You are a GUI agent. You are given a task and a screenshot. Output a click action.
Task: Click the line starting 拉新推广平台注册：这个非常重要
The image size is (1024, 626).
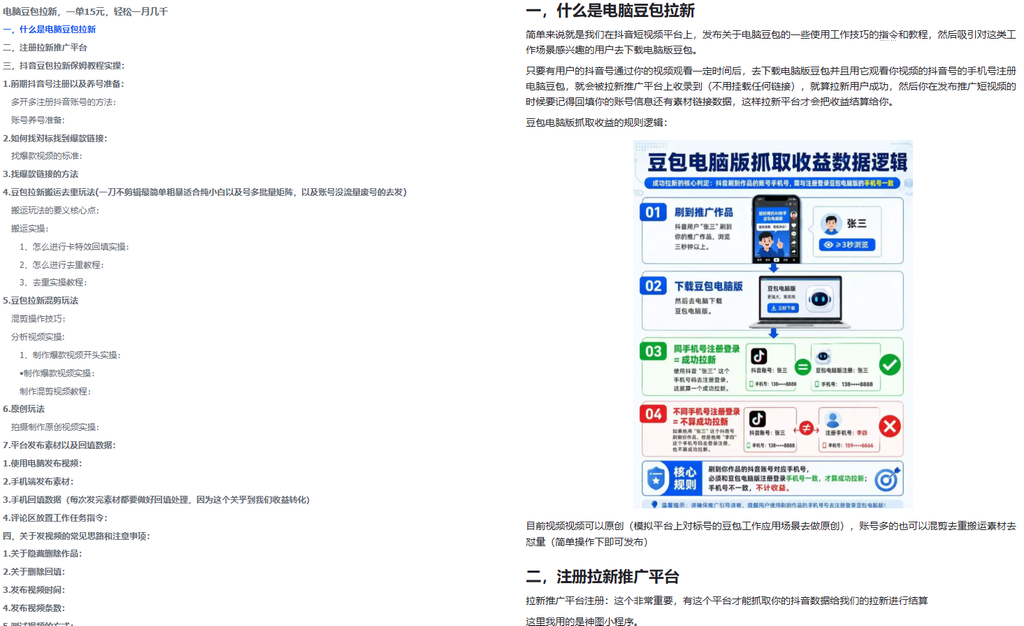point(727,601)
